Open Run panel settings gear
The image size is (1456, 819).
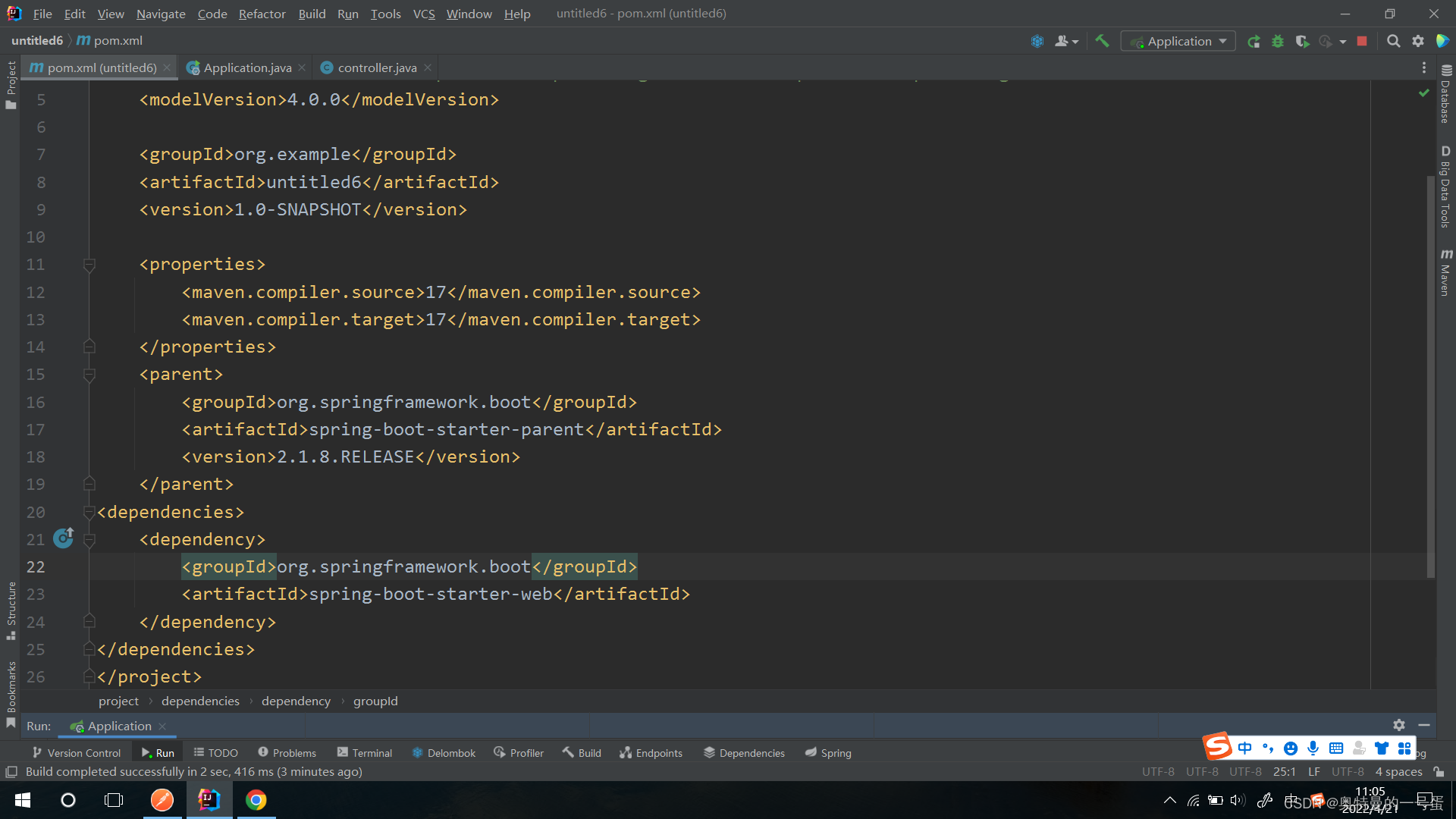1399,725
